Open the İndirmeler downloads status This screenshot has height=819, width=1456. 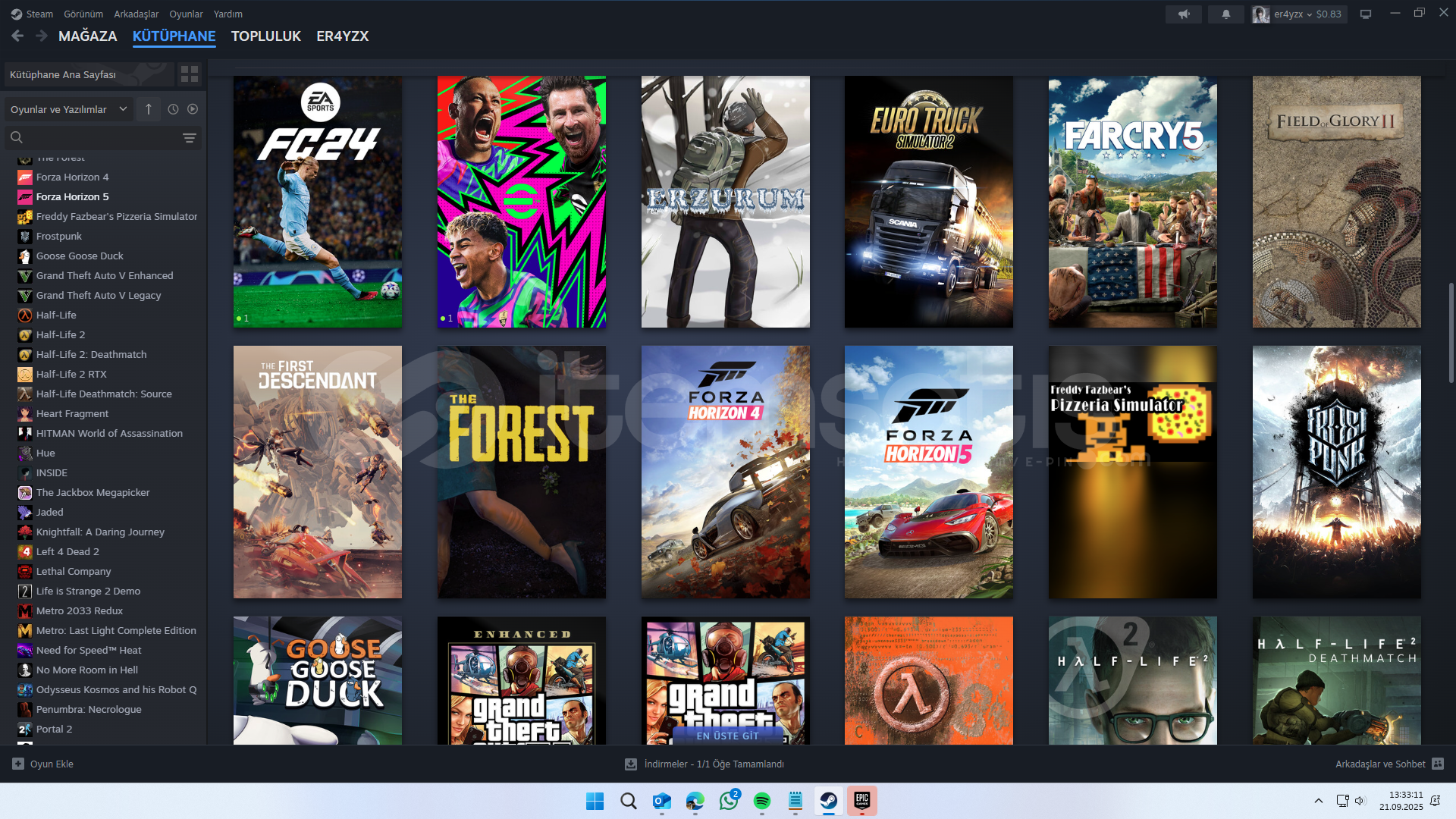point(704,764)
